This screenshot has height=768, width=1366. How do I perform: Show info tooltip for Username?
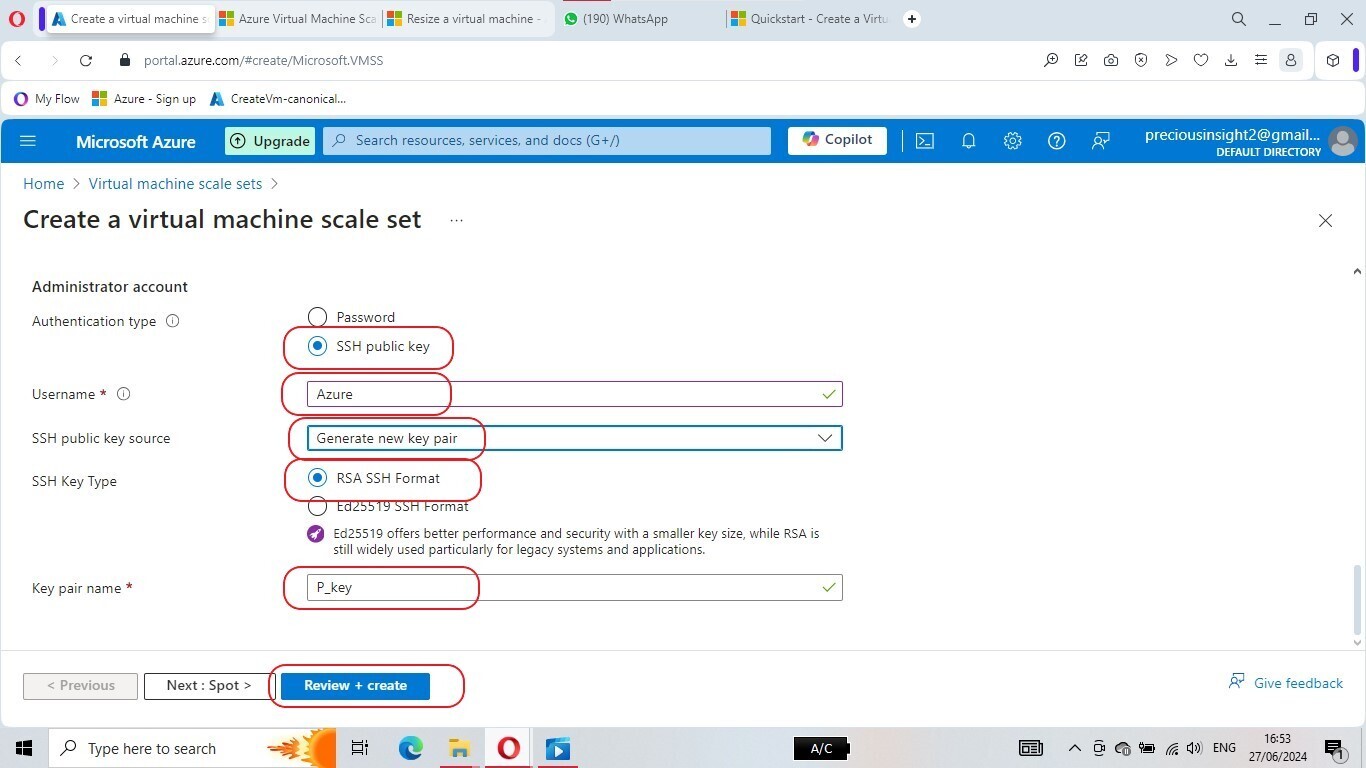coord(124,394)
